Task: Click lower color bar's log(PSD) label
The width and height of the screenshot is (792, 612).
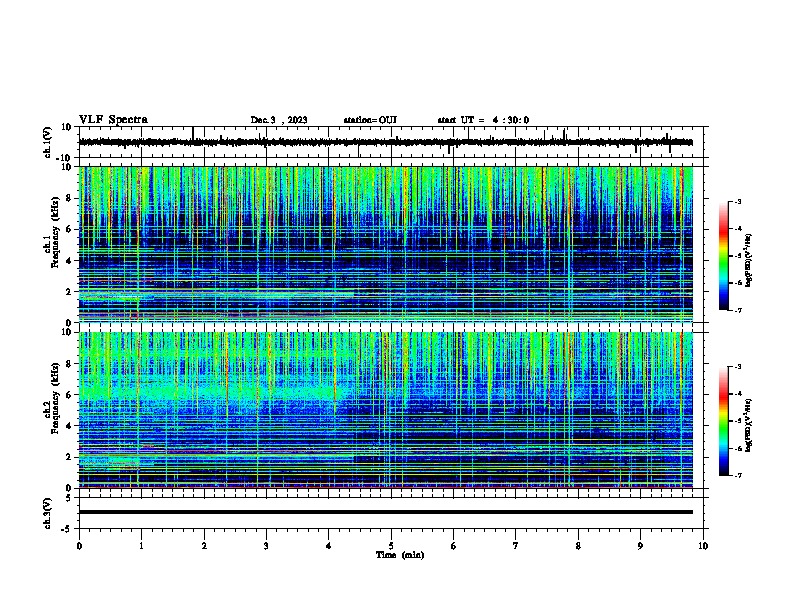Action: [749, 425]
